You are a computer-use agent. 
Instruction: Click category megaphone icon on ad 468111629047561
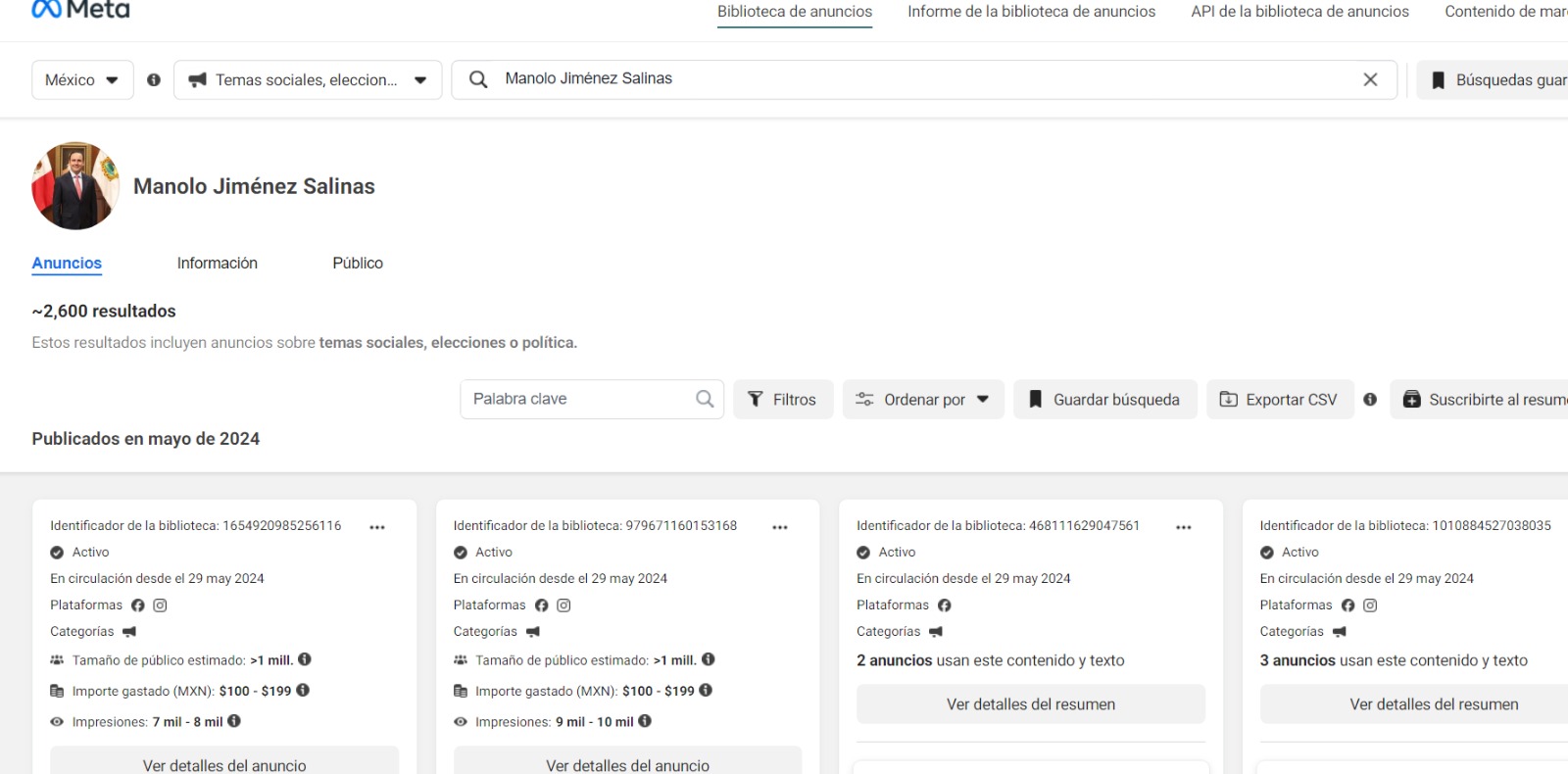pos(936,632)
